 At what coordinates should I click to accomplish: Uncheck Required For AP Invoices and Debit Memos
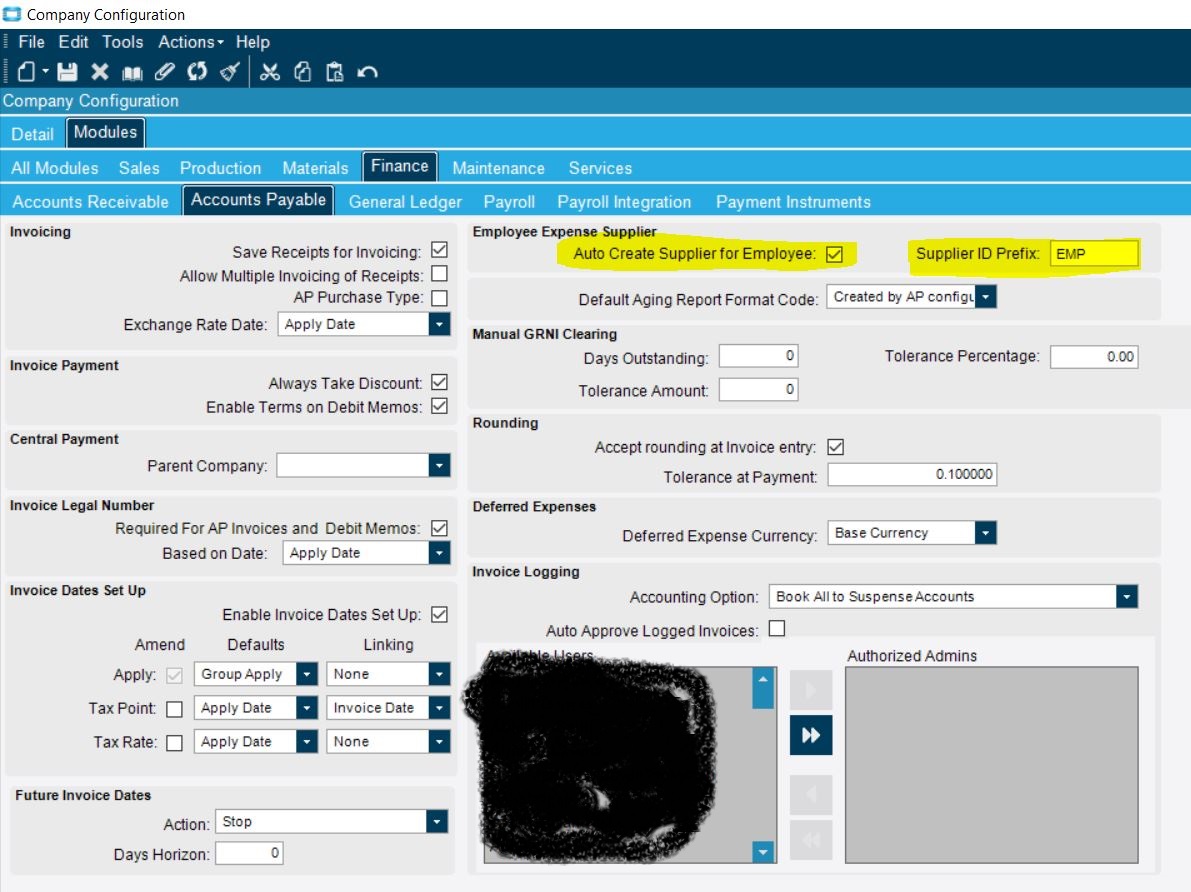(439, 528)
